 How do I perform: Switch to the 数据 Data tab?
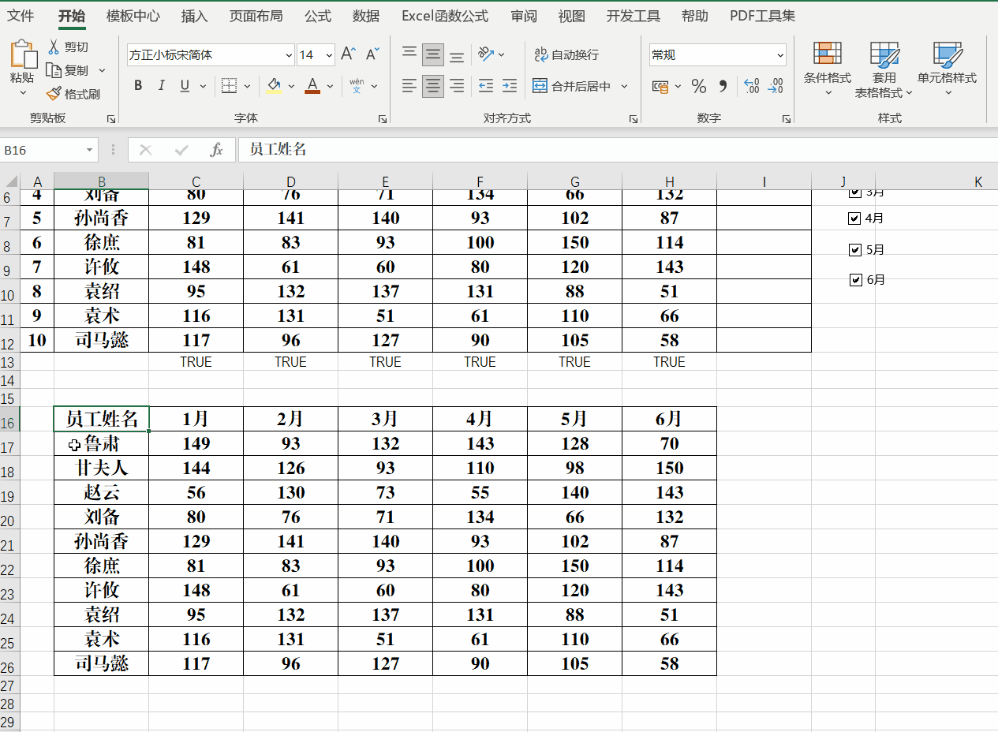point(366,16)
